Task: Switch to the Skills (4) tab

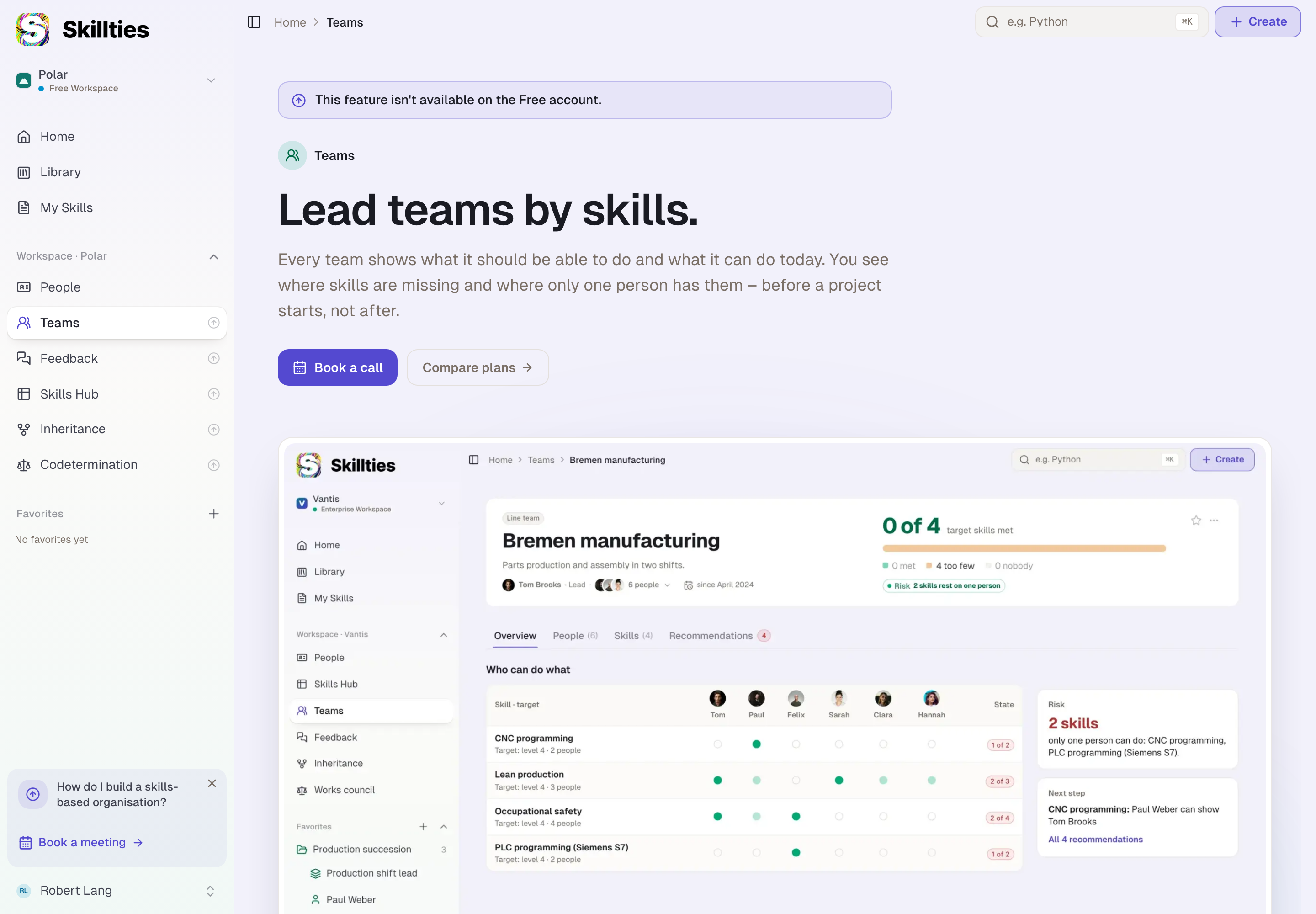Action: (633, 636)
